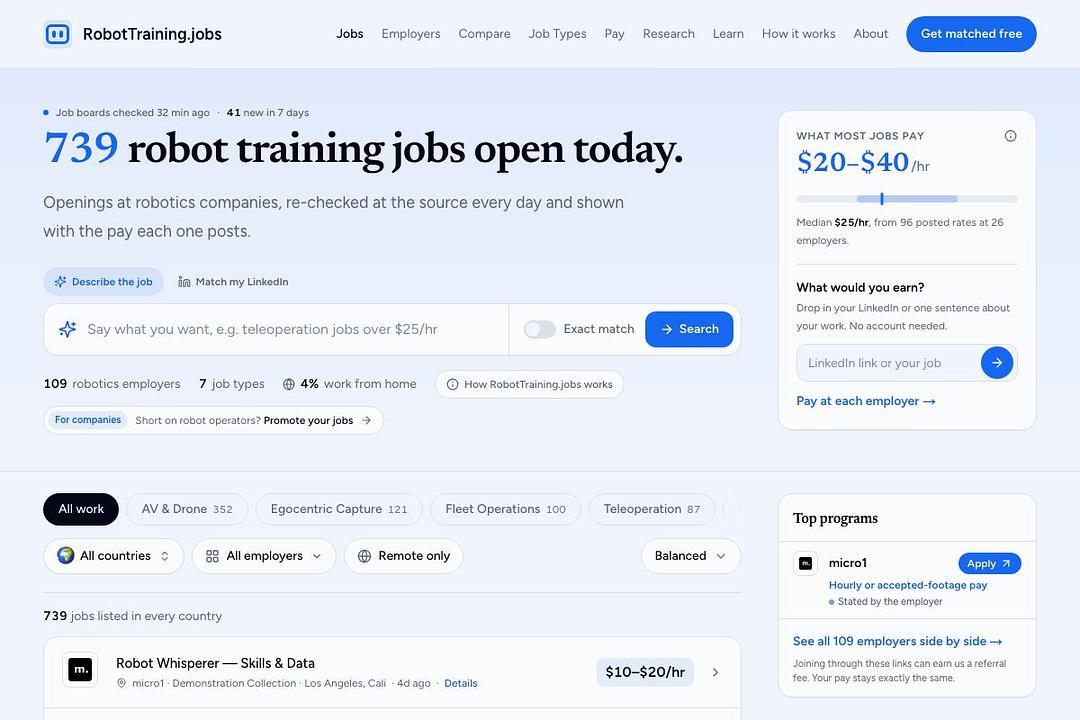Open the Learn nav item
Image resolution: width=1080 pixels, height=720 pixels.
(728, 34)
